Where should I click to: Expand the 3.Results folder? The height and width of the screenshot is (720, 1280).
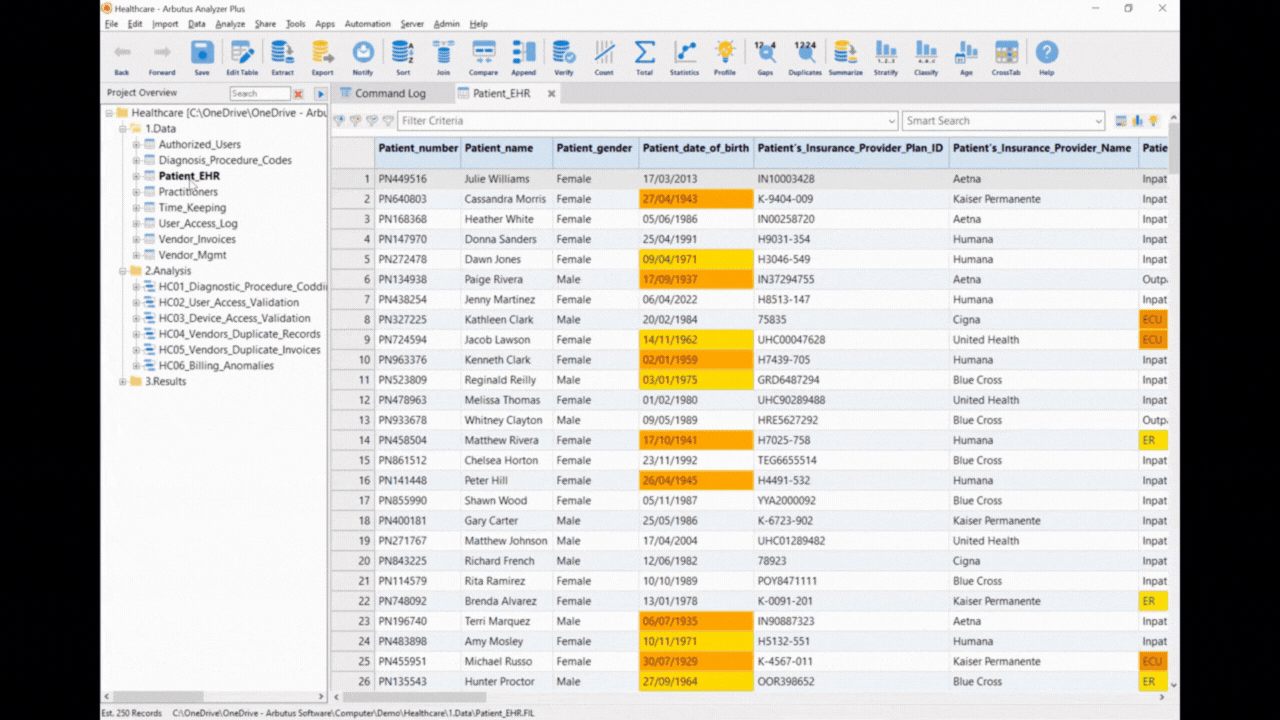pos(123,381)
